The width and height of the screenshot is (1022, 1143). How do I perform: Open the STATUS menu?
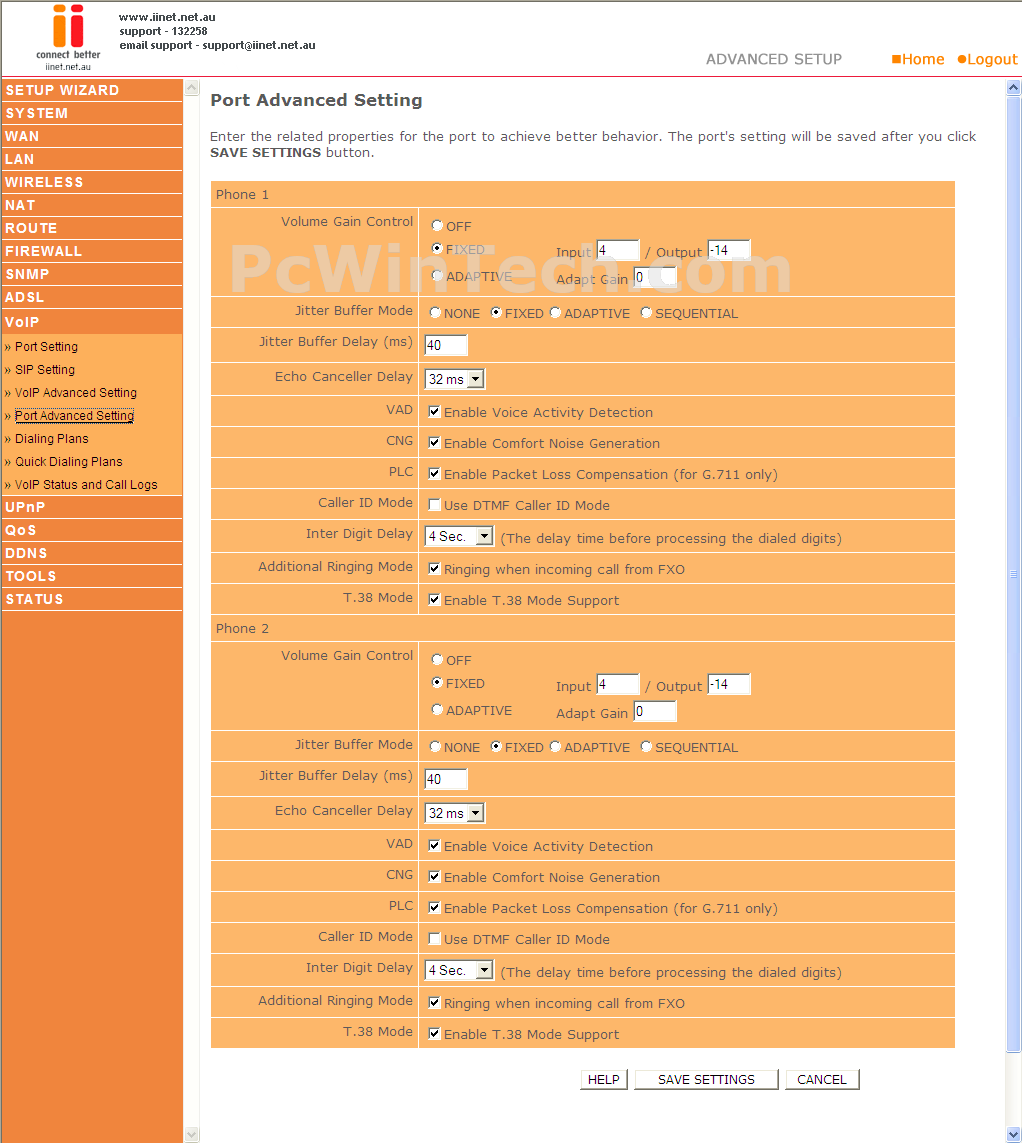tap(92, 598)
